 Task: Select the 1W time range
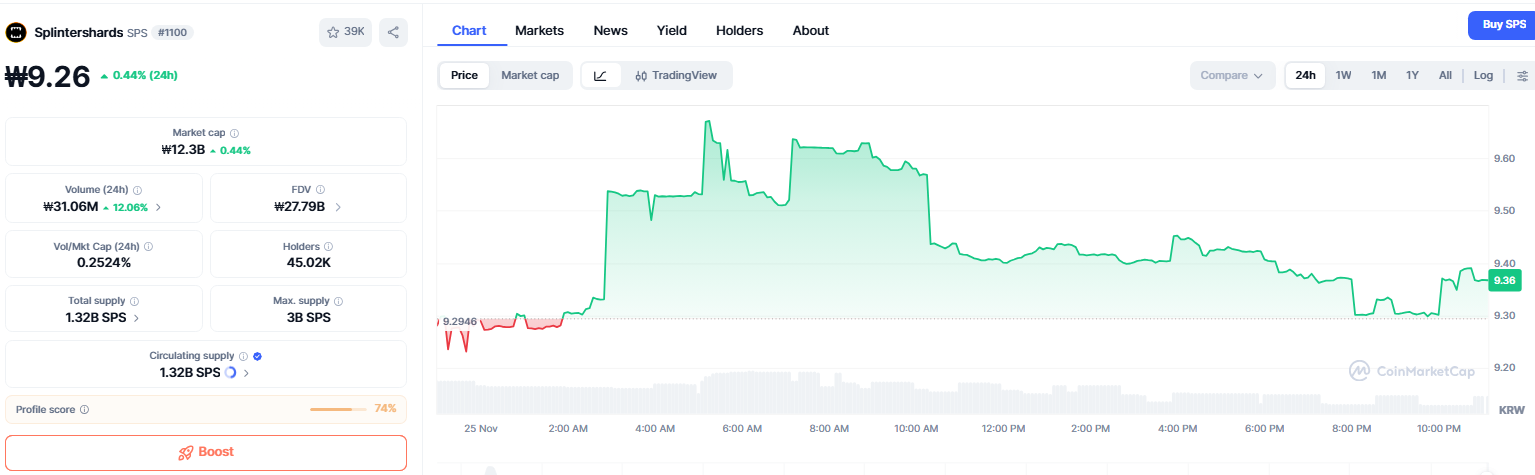point(1344,75)
